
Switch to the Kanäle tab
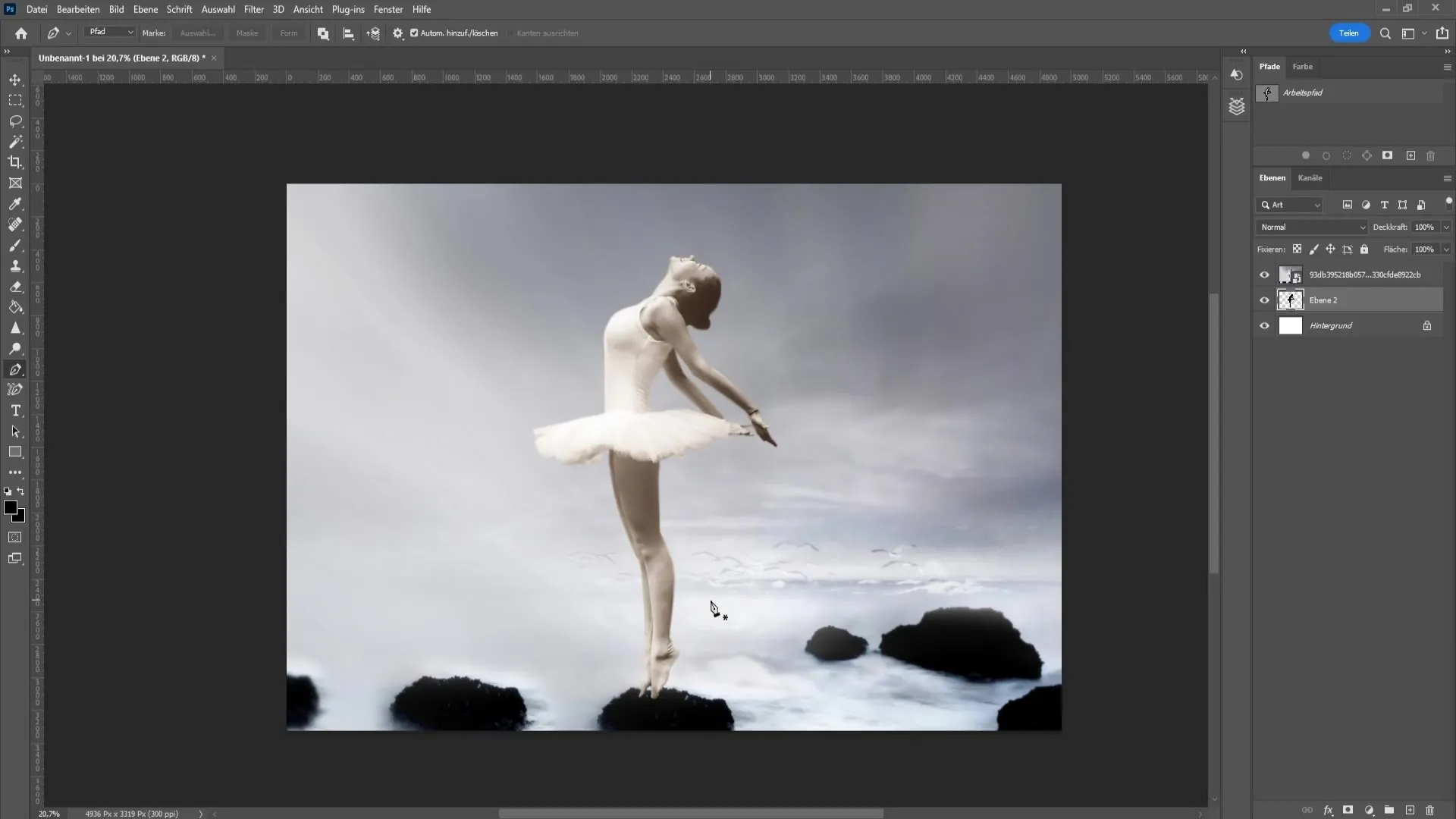[1310, 178]
